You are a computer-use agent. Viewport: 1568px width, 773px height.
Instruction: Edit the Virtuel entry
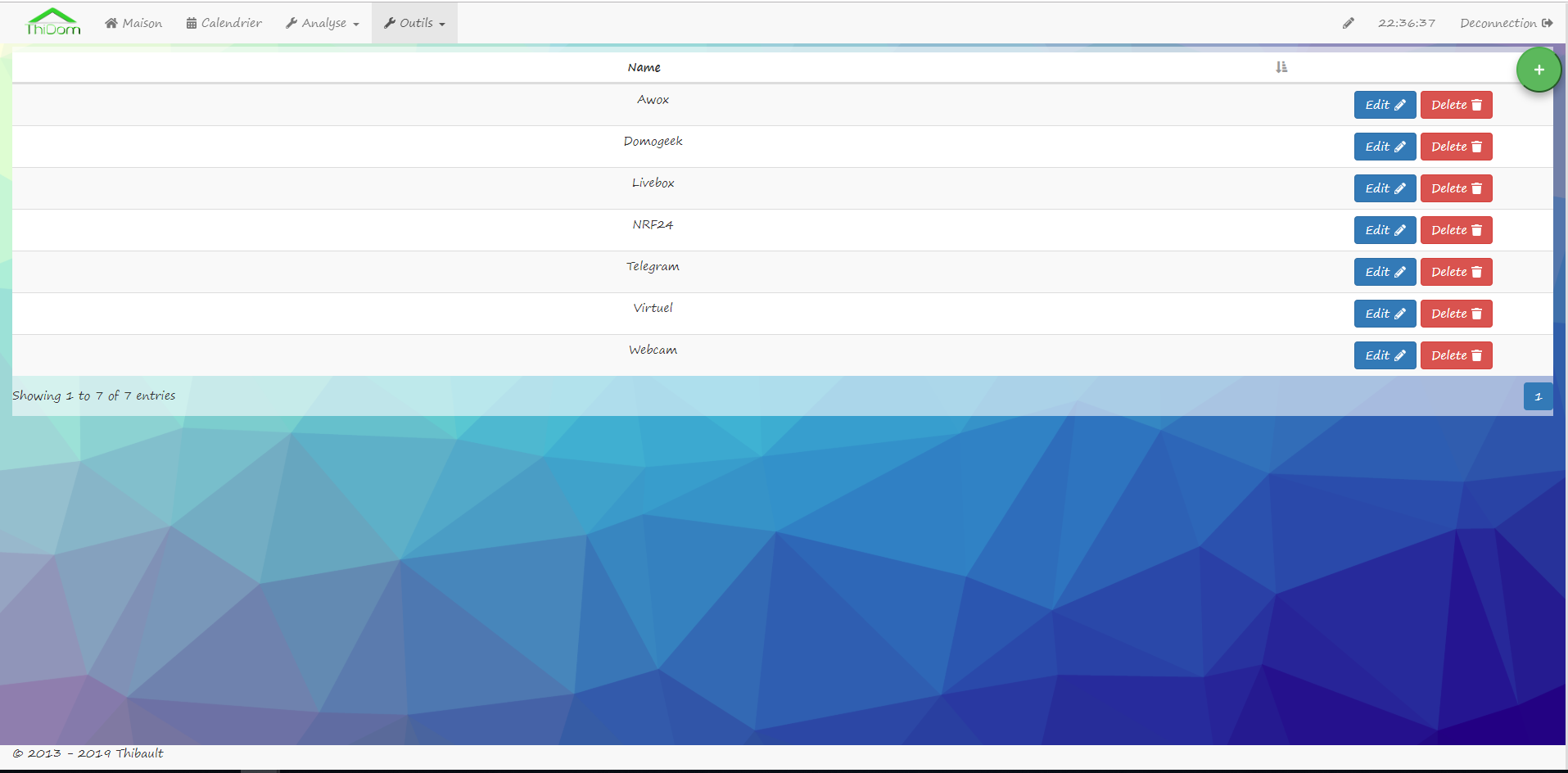1385,314
